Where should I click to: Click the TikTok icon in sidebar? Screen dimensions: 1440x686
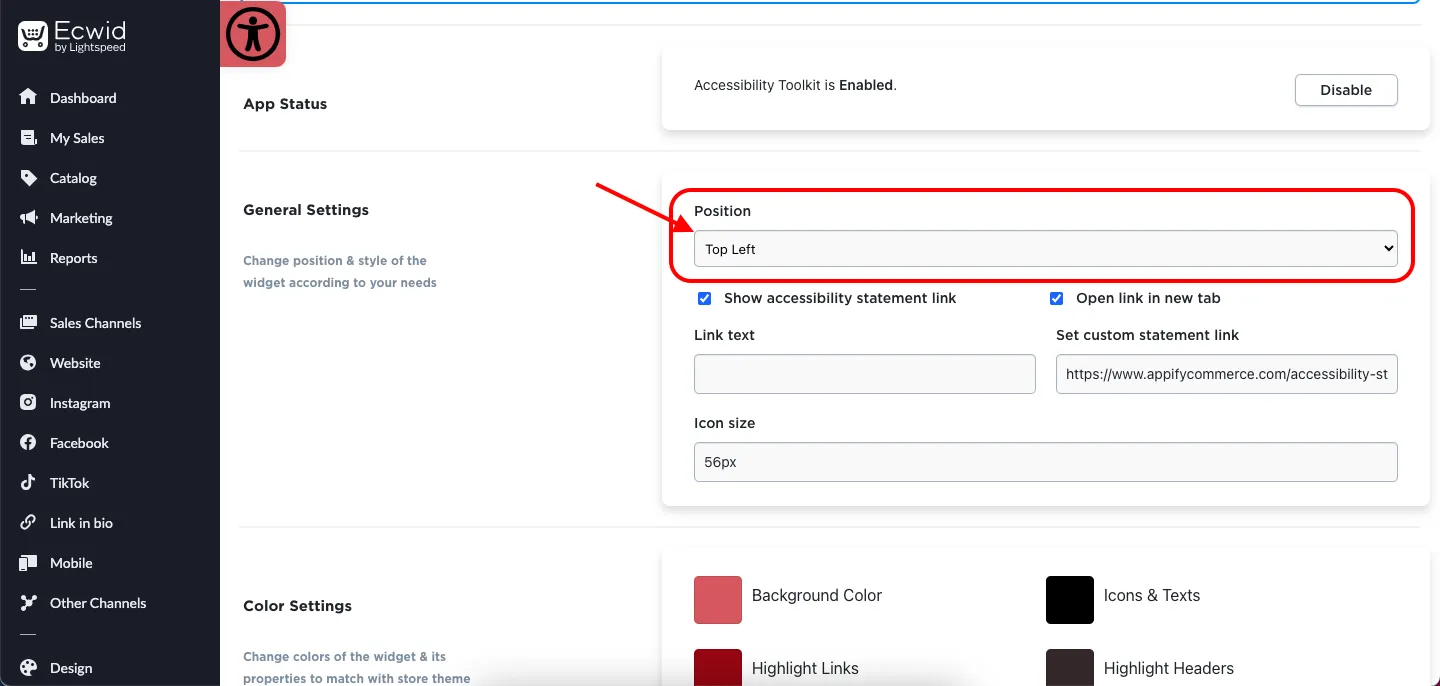[x=28, y=482]
